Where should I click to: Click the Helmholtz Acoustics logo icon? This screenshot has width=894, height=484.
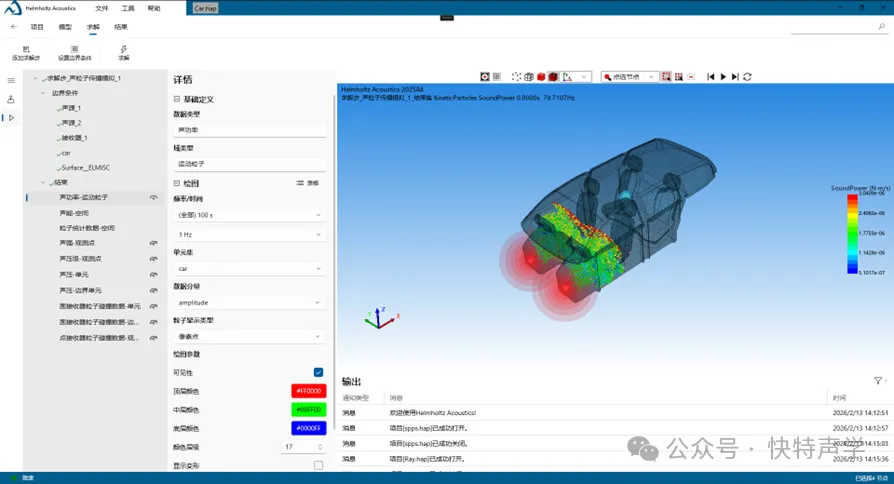pyautogui.click(x=13, y=7)
